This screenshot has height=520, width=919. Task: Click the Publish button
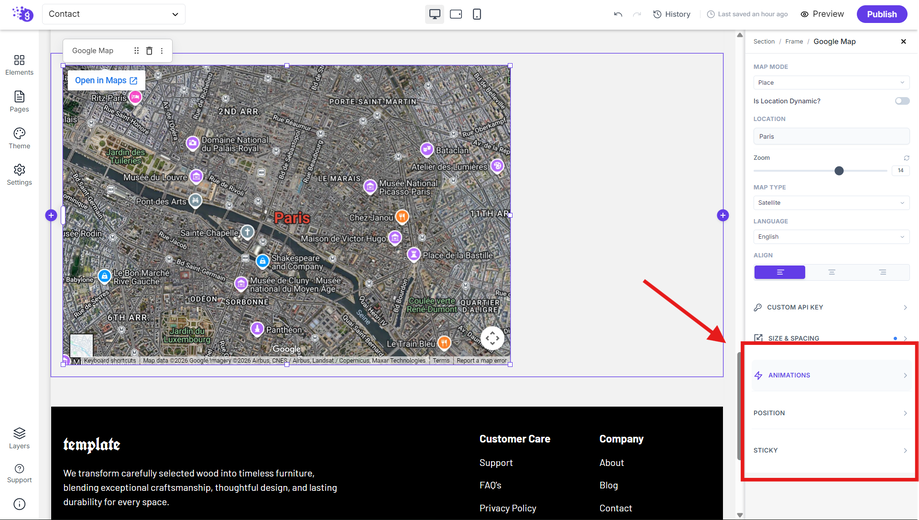coord(882,14)
